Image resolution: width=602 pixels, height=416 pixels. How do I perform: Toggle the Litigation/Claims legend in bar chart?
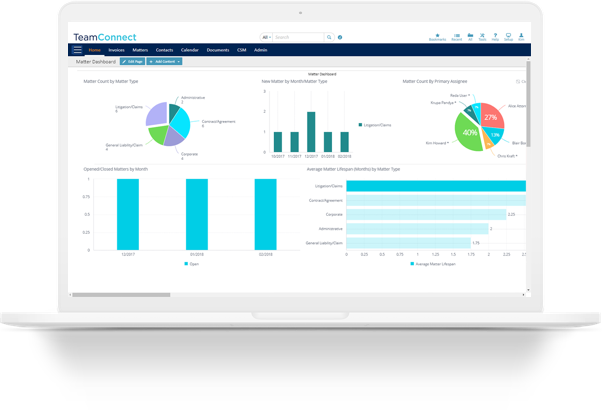point(375,125)
